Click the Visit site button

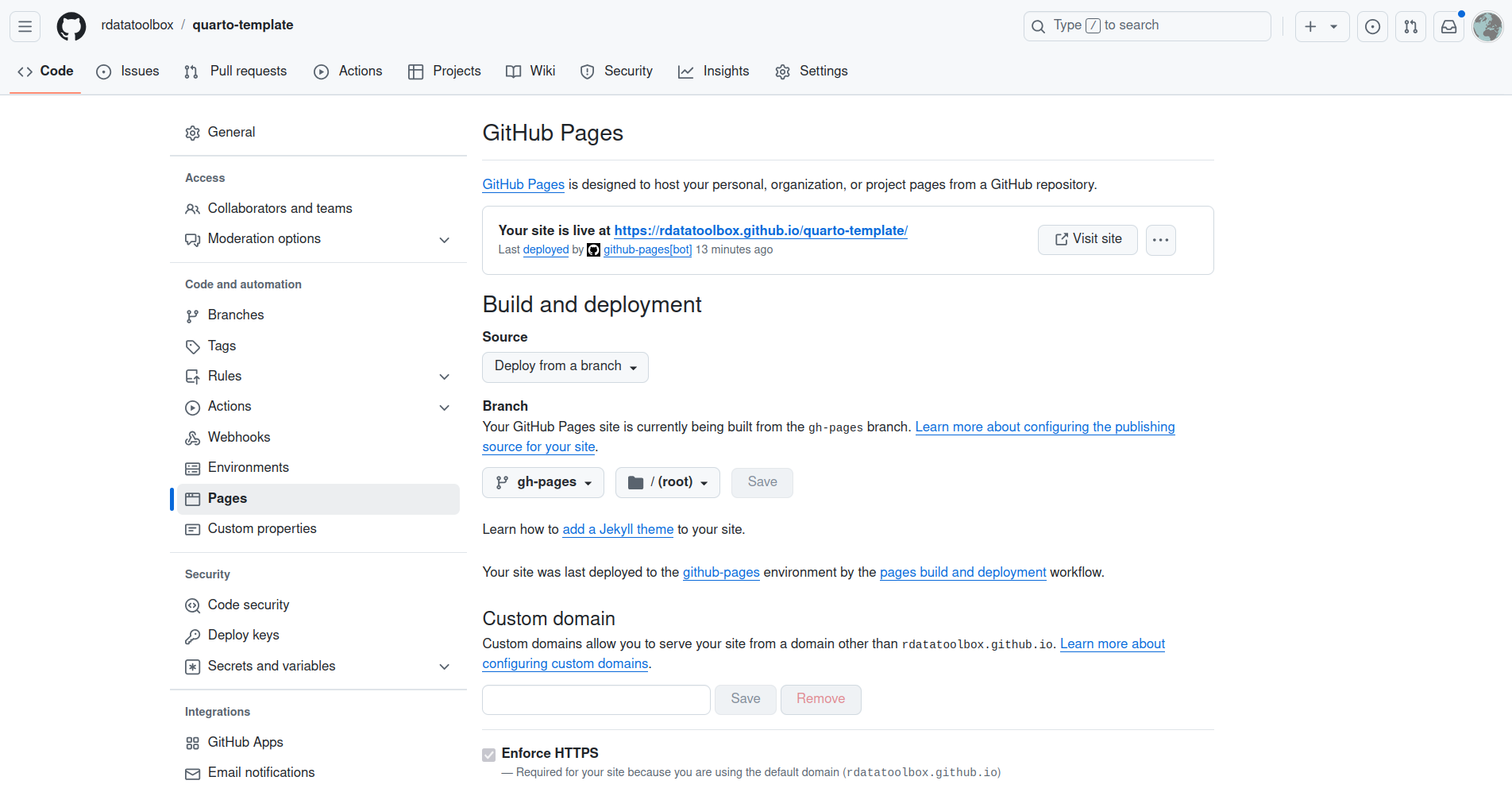click(x=1088, y=239)
